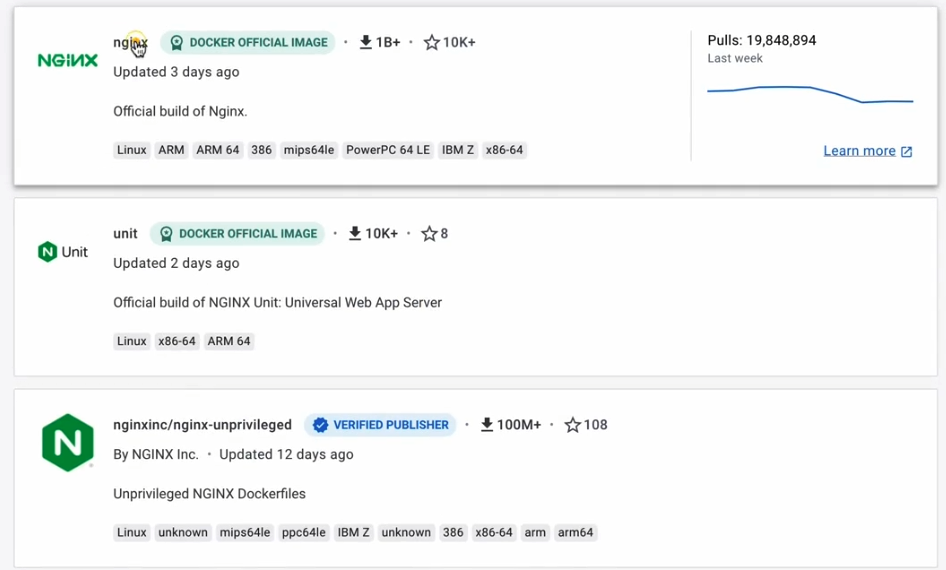Click the green NGINX logo
Image resolution: width=946 pixels, height=570 pixels.
[68, 60]
